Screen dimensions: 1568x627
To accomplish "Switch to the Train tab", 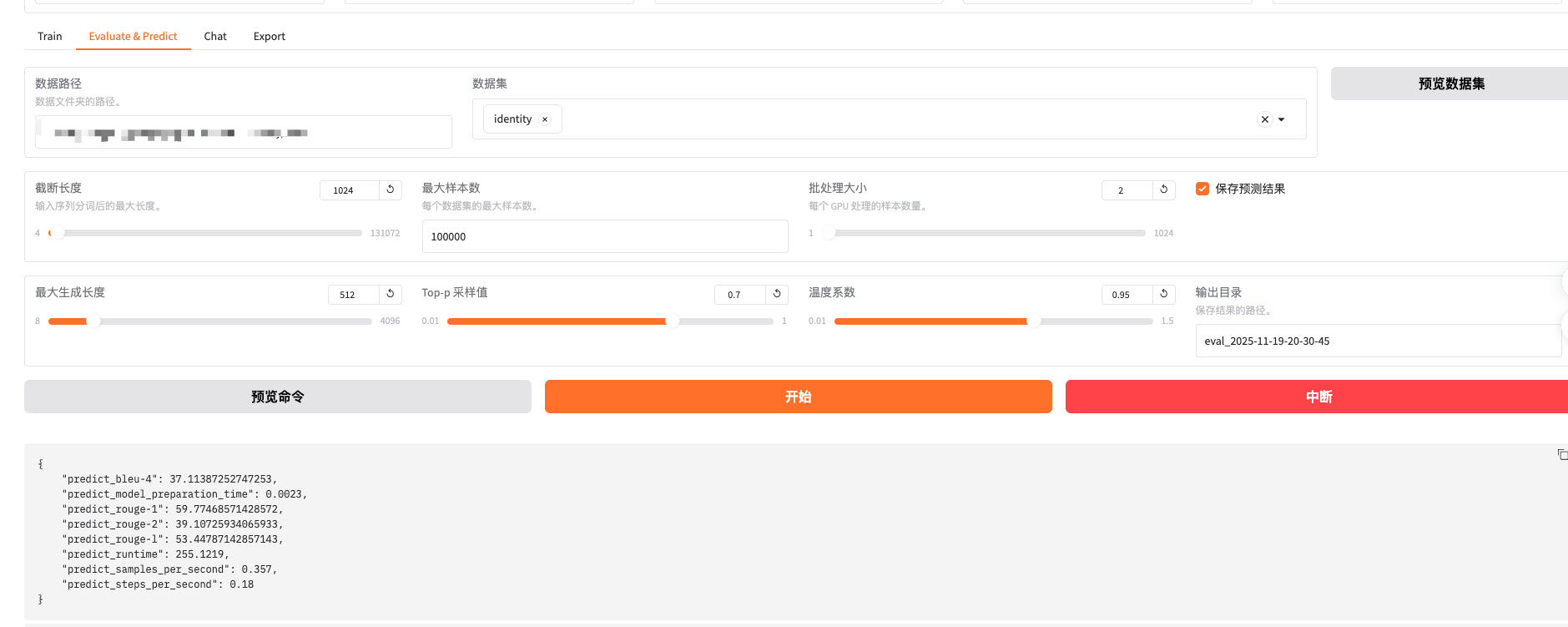I will point(50,37).
